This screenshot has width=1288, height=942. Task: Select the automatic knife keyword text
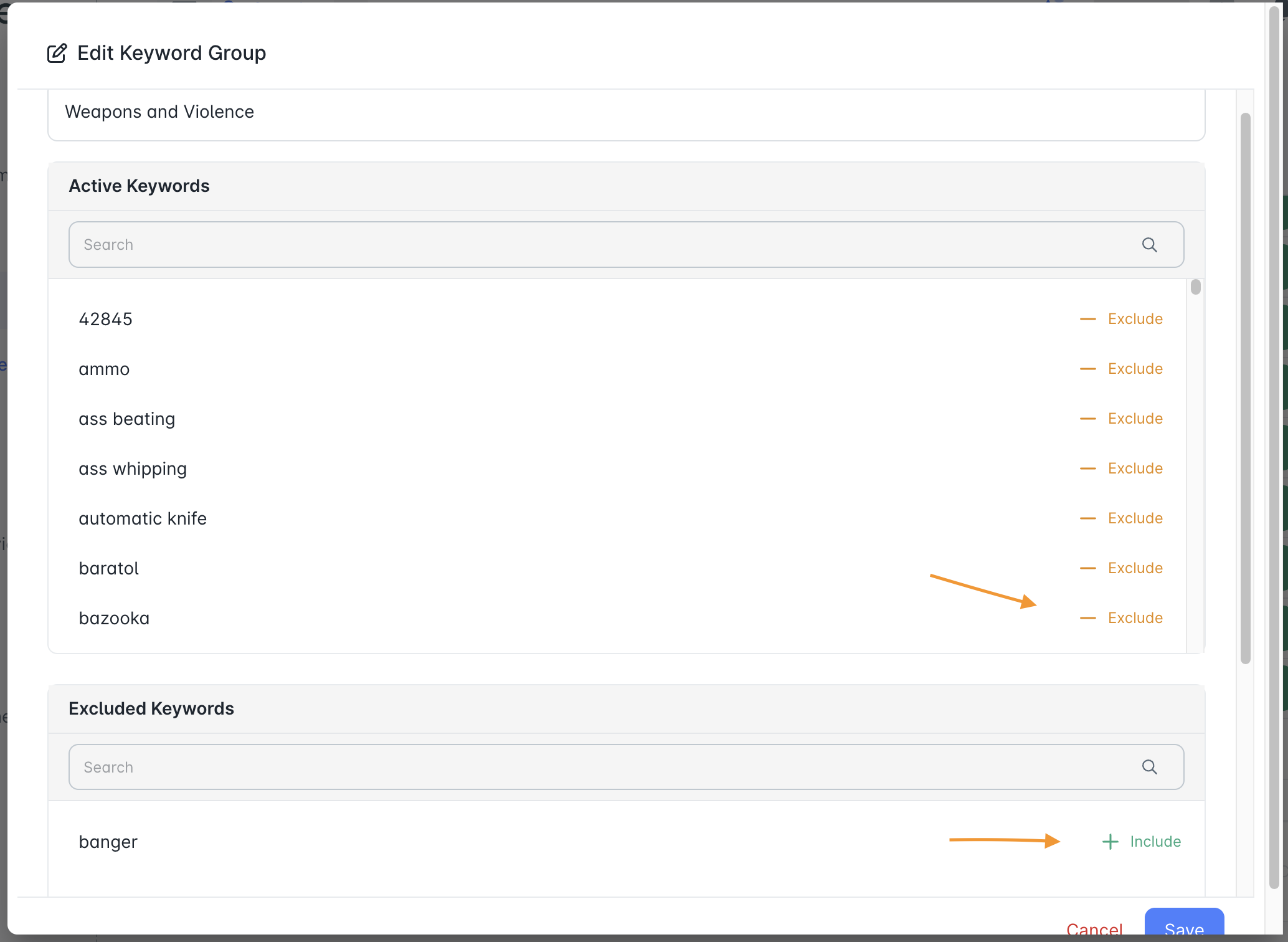point(143,518)
